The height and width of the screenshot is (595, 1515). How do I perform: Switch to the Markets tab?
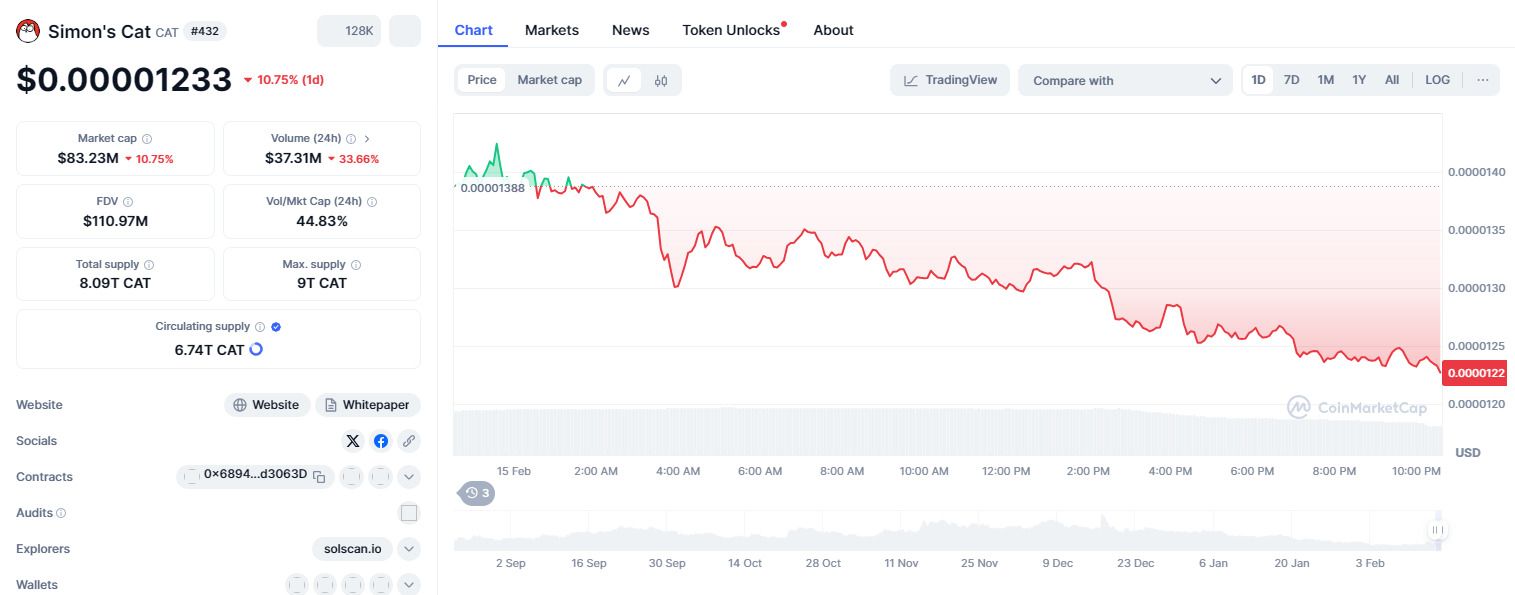(552, 30)
